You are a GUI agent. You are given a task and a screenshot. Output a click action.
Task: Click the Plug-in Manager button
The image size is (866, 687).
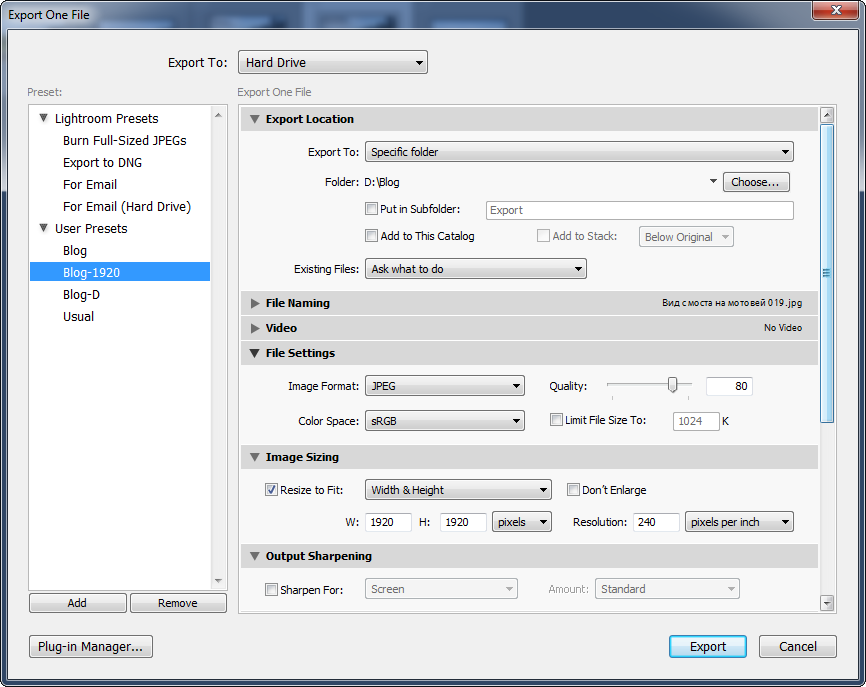[x=90, y=647]
